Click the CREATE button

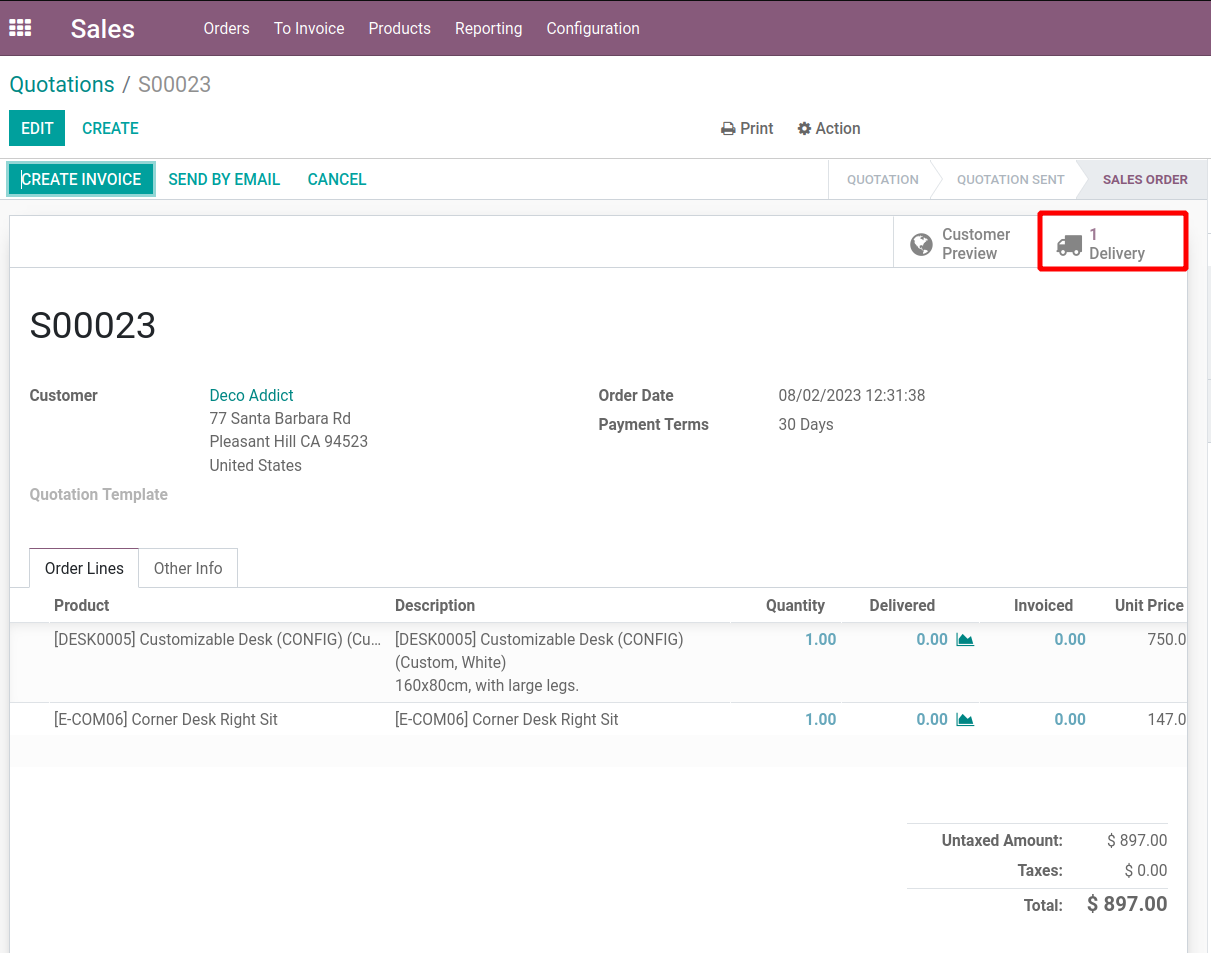pos(110,128)
